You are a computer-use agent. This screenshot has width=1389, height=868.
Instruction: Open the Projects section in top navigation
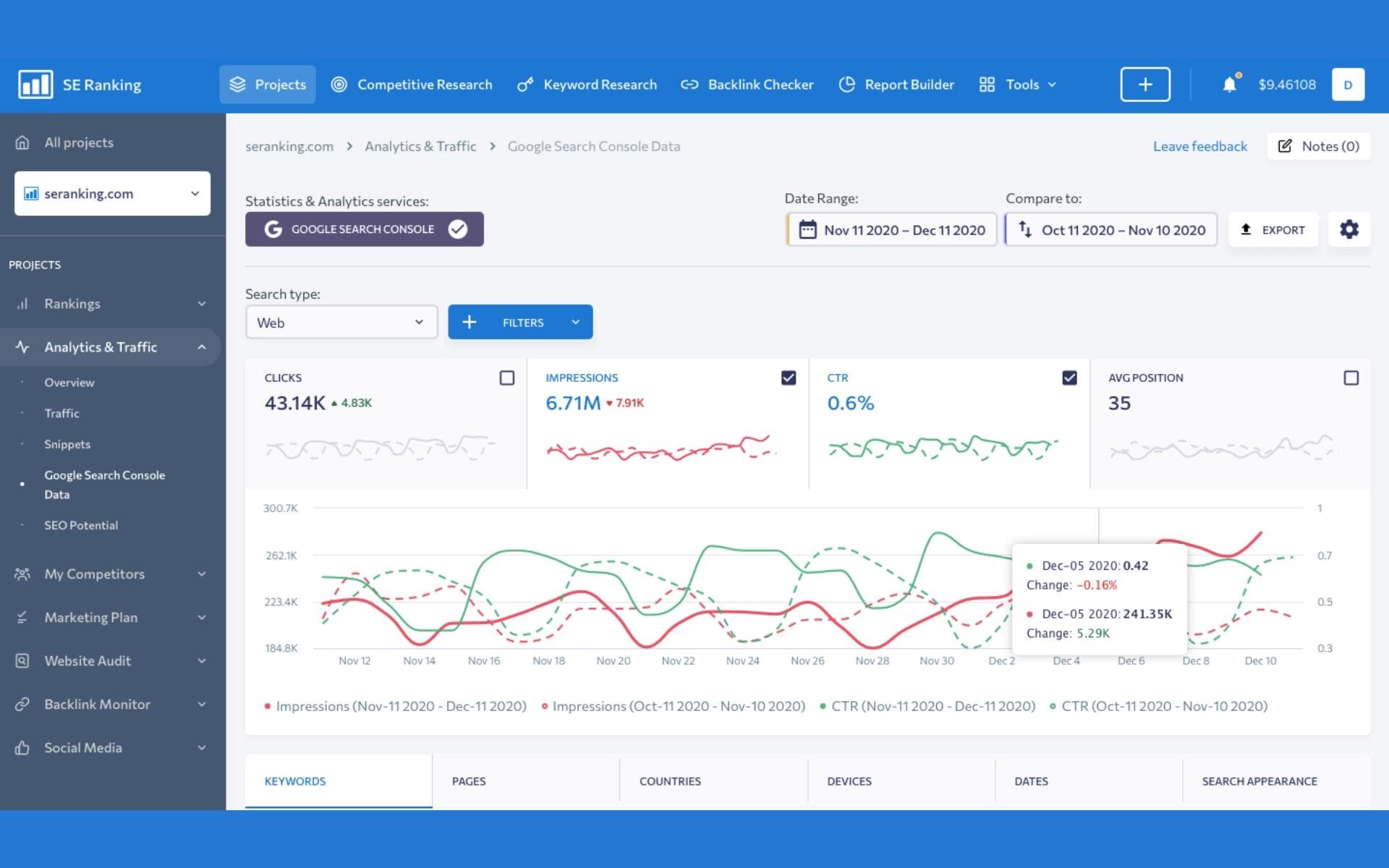tap(267, 84)
